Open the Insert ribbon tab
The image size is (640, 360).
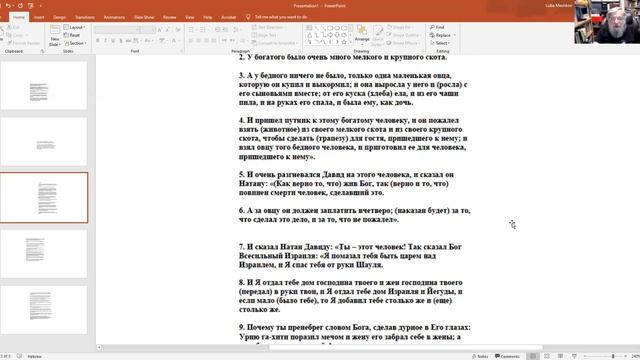[x=39, y=17]
